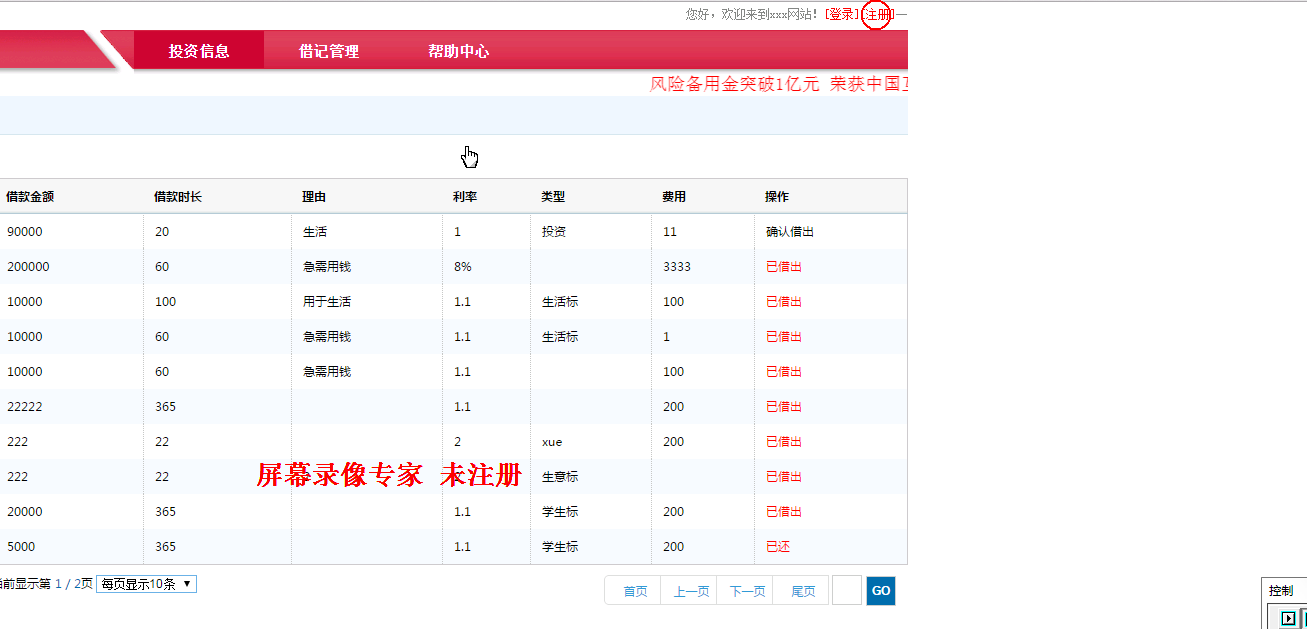Click the xue type cell
This screenshot has width=1307, height=629.
pyautogui.click(x=552, y=442)
